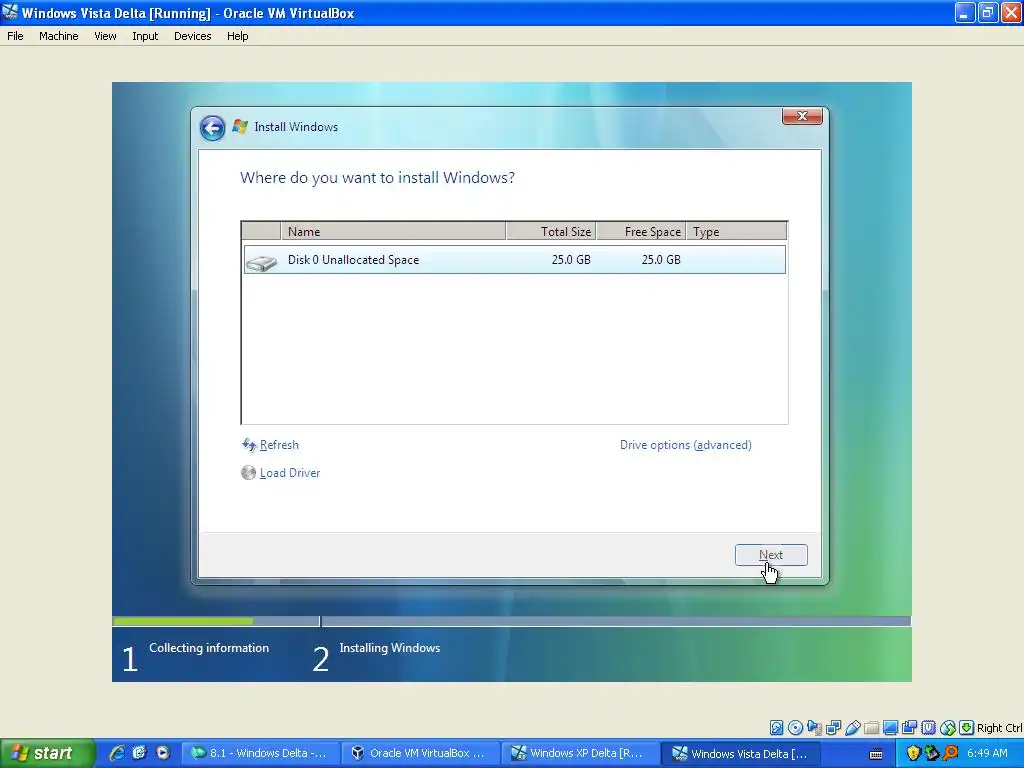Click the orange magnifier tray icon

point(951,753)
